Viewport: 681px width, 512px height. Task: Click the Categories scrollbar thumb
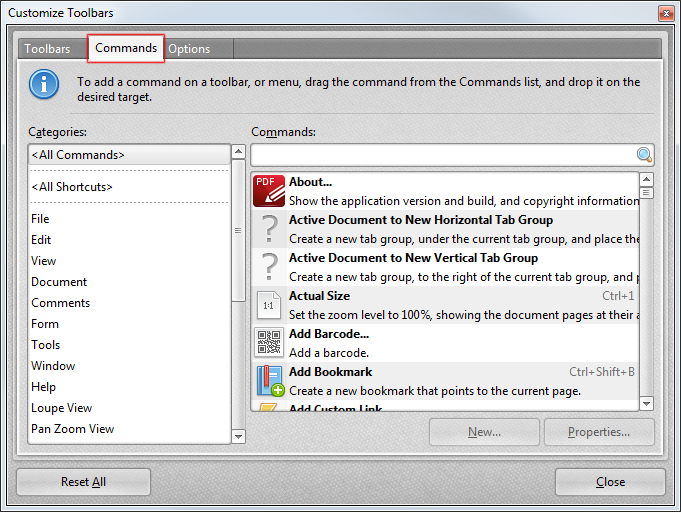pos(238,231)
